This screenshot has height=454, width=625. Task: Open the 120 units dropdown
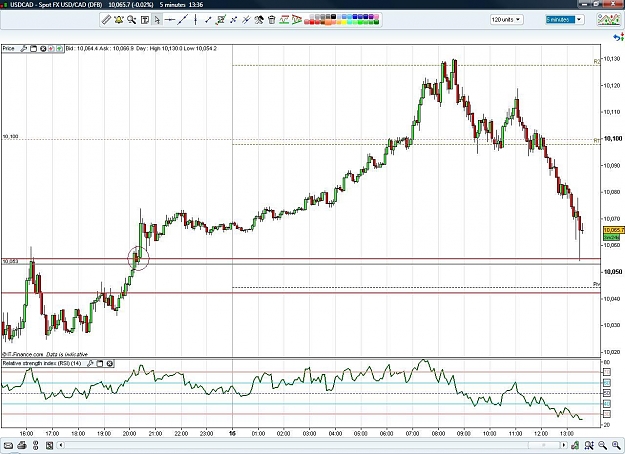click(507, 20)
